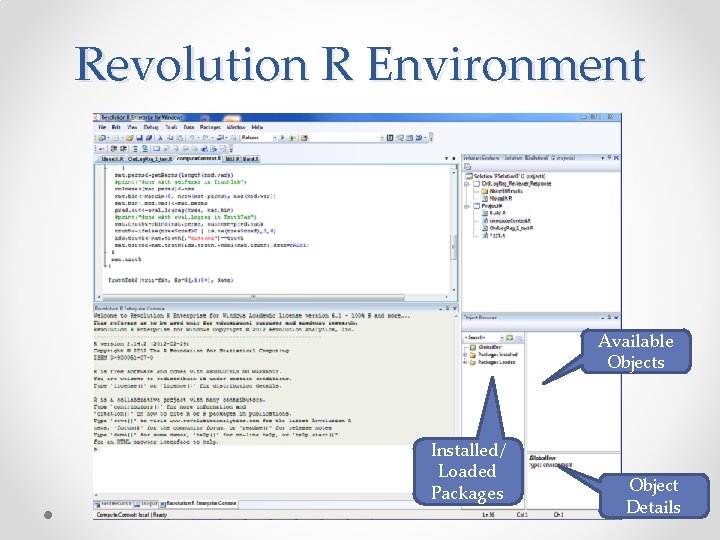Screen dimensions: 720x540
Task: Click the Open File folder icon
Action: tap(129, 138)
